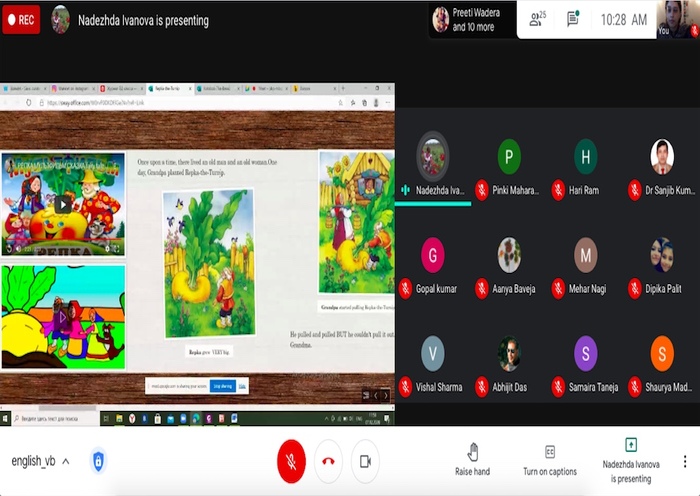The image size is (700, 496).
Task: Turn on captions
Action: [550, 460]
